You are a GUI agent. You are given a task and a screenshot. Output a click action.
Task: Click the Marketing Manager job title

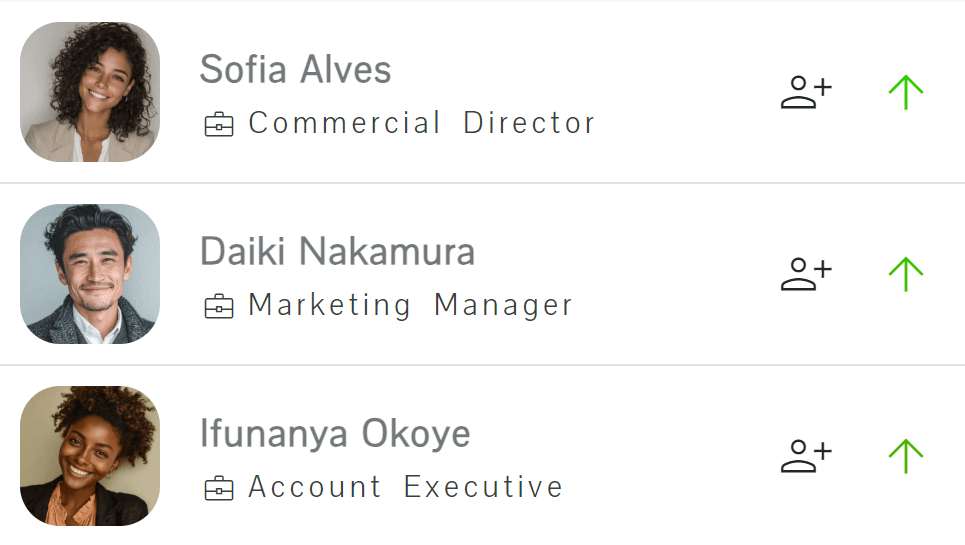coord(410,305)
